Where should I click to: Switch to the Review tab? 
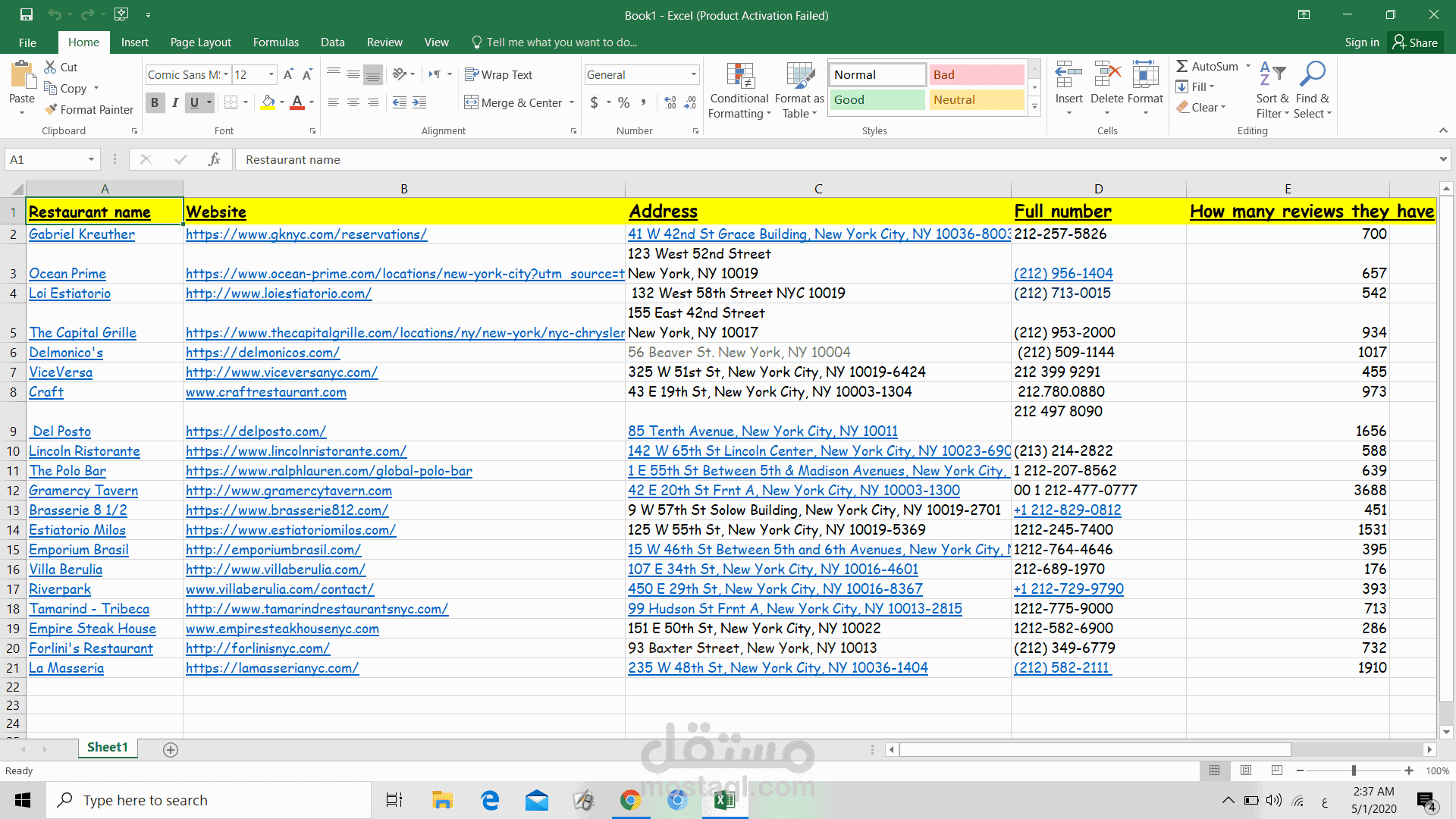pos(384,42)
